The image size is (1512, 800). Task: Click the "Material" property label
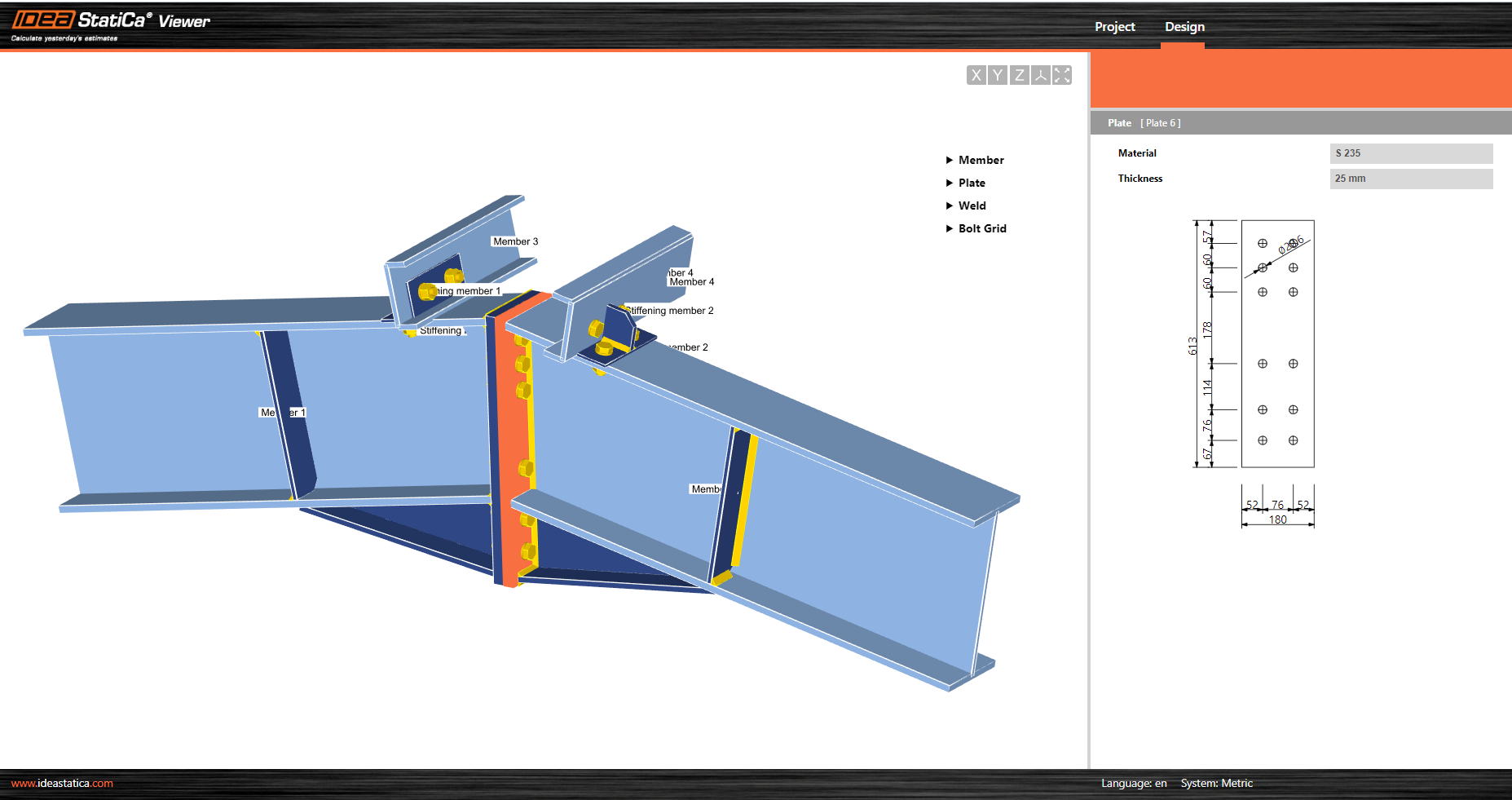pos(1137,153)
